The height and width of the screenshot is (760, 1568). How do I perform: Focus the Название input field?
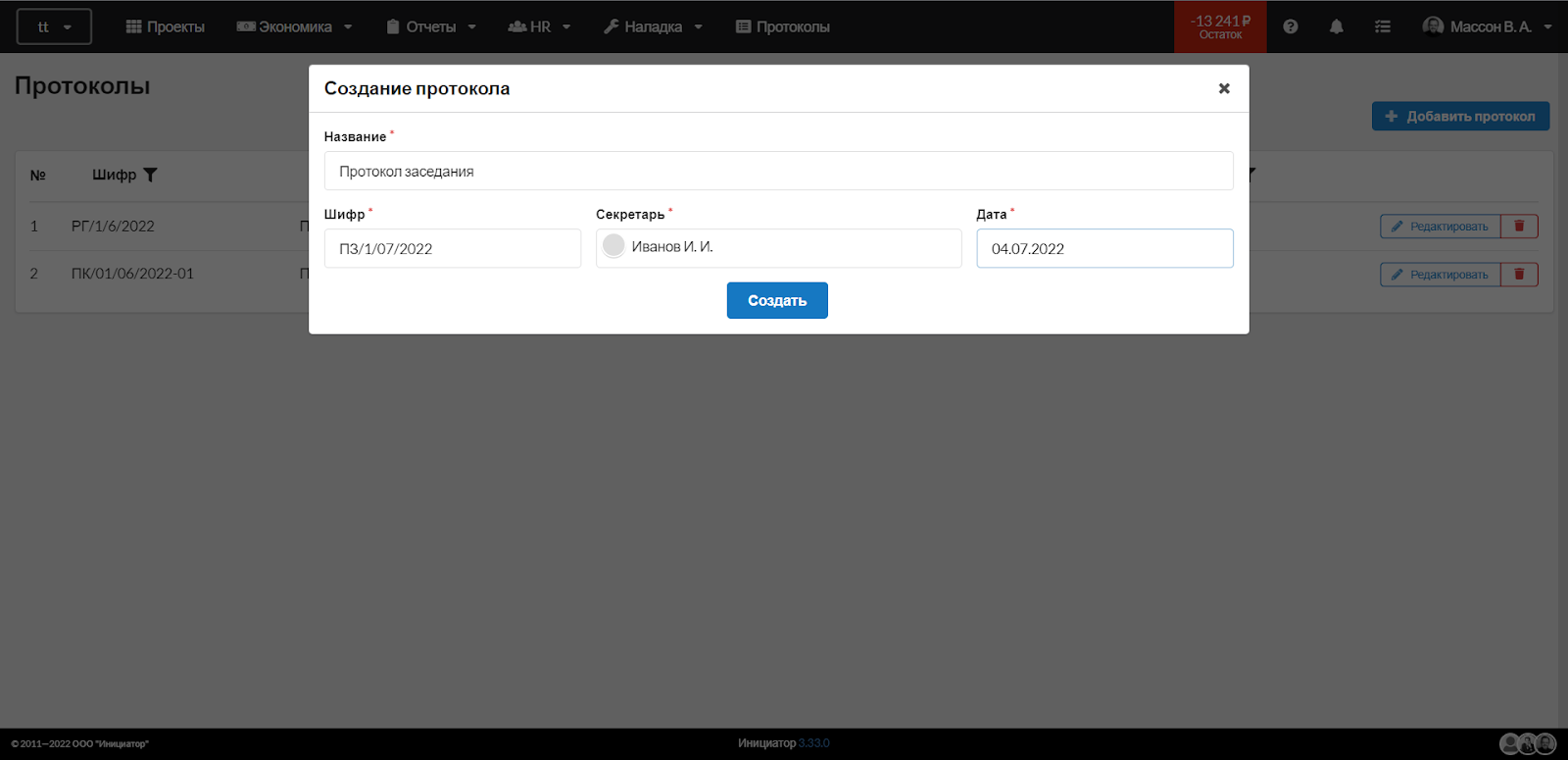coord(778,171)
